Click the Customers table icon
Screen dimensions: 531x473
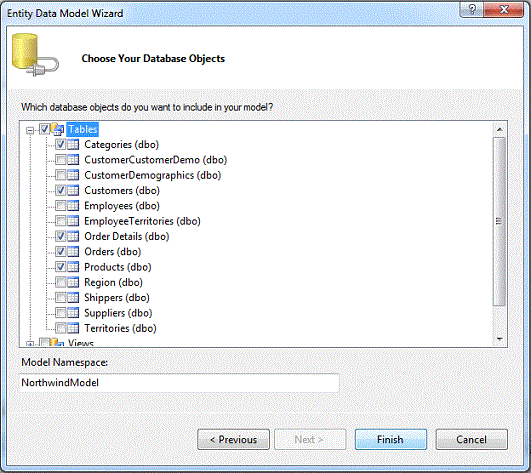(x=73, y=190)
